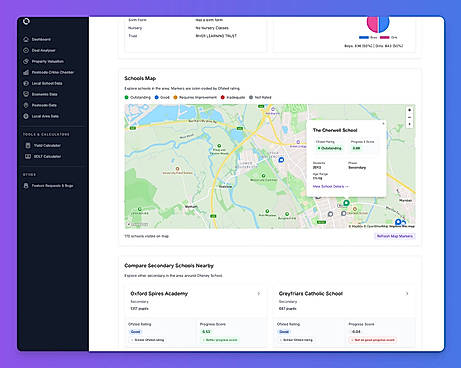Viewport: 461px width, 368px height.
Task: Select Local School Data
Action: (x=47, y=83)
